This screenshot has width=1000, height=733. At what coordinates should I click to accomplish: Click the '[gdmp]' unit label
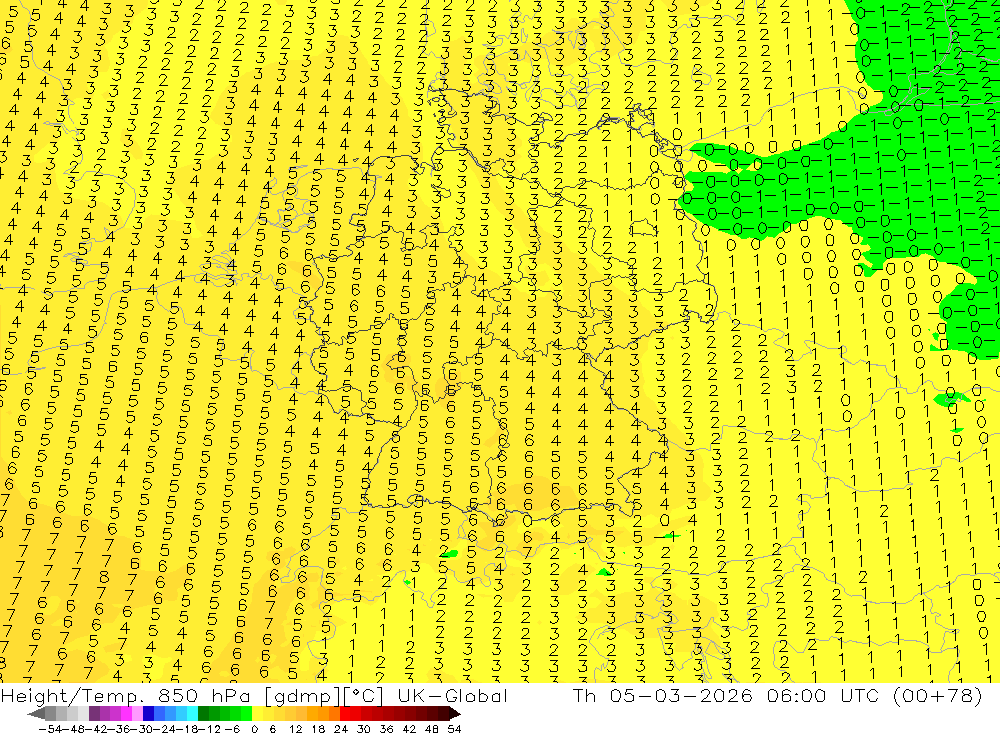[x=302, y=696]
